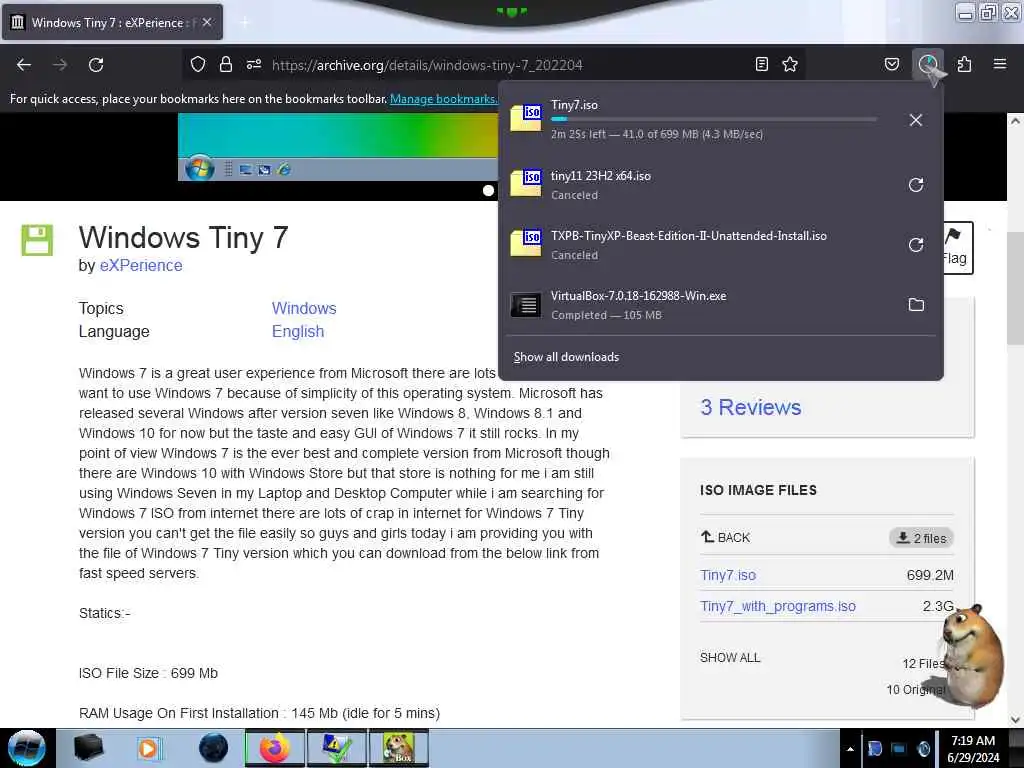This screenshot has width=1024, height=768.
Task: Open the tracking protection shield icon
Action: pos(198,65)
